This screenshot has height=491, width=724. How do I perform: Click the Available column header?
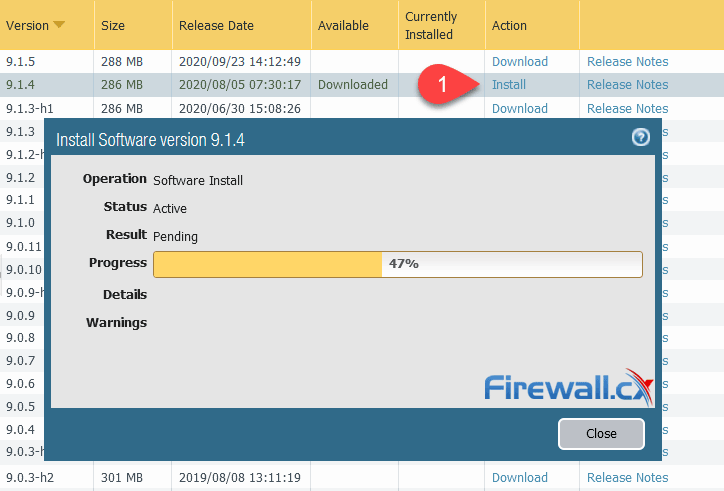(343, 25)
